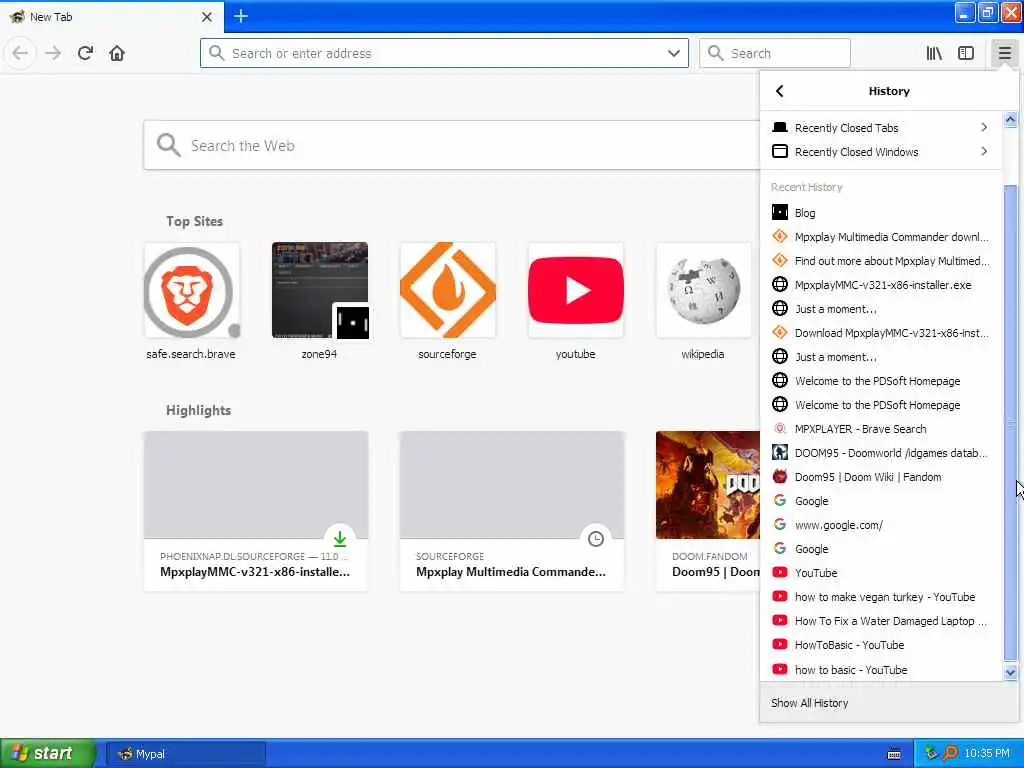
Task: Open the youtube top site tile
Action: click(x=575, y=301)
